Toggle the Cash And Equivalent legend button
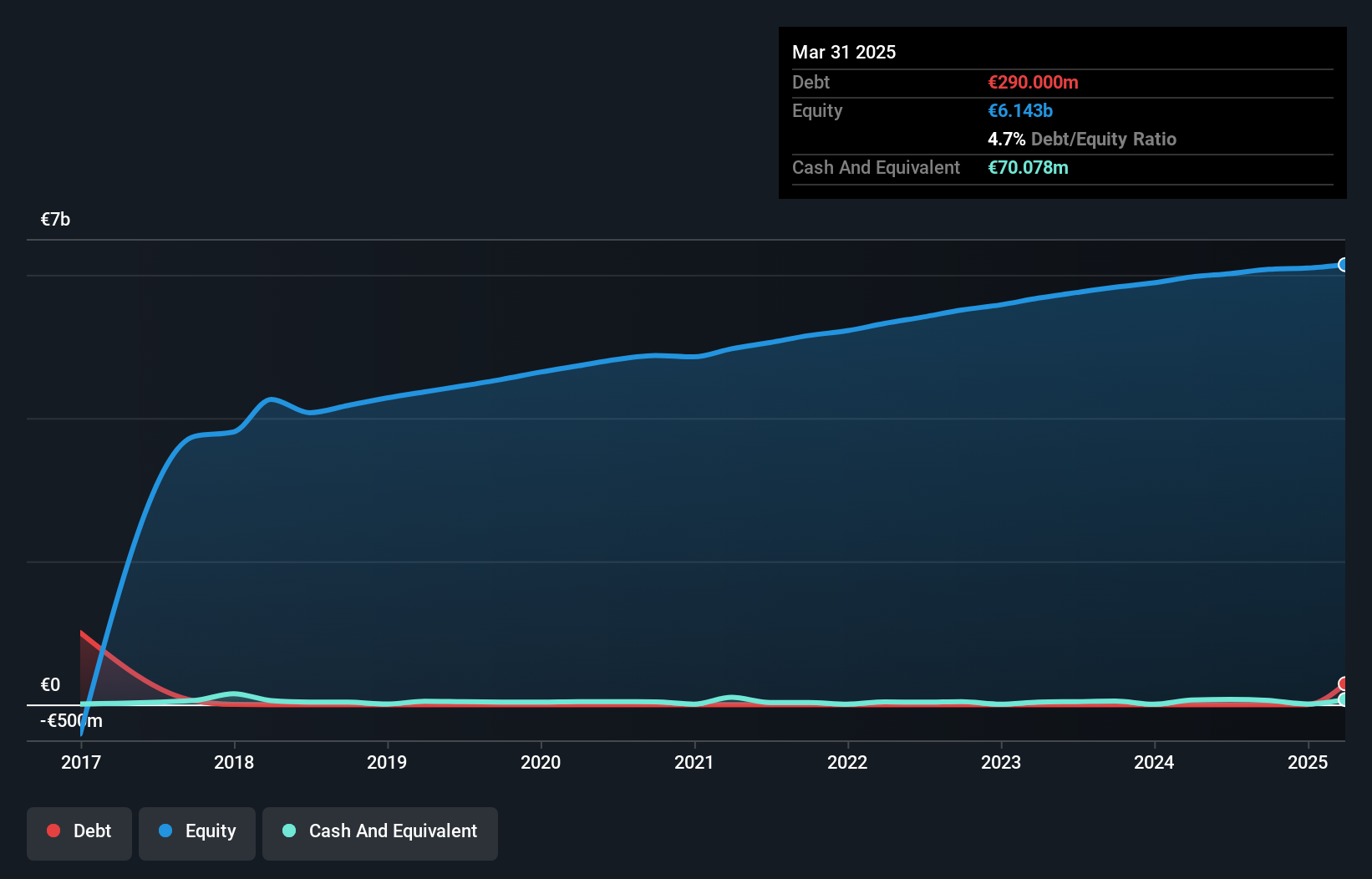The height and width of the screenshot is (879, 1372). tap(380, 833)
